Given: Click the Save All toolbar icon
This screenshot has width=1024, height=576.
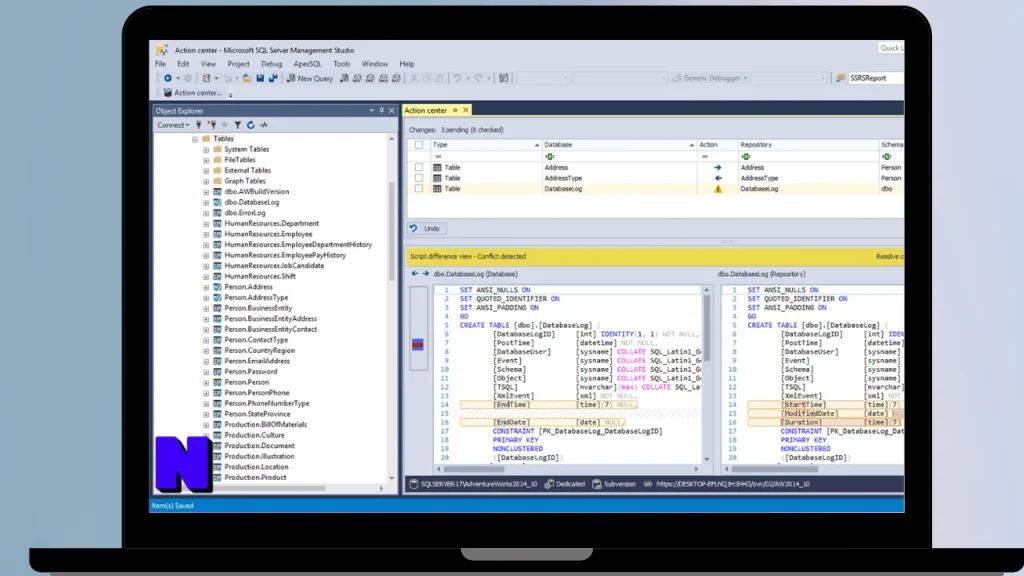Looking at the screenshot, I should (x=273, y=78).
